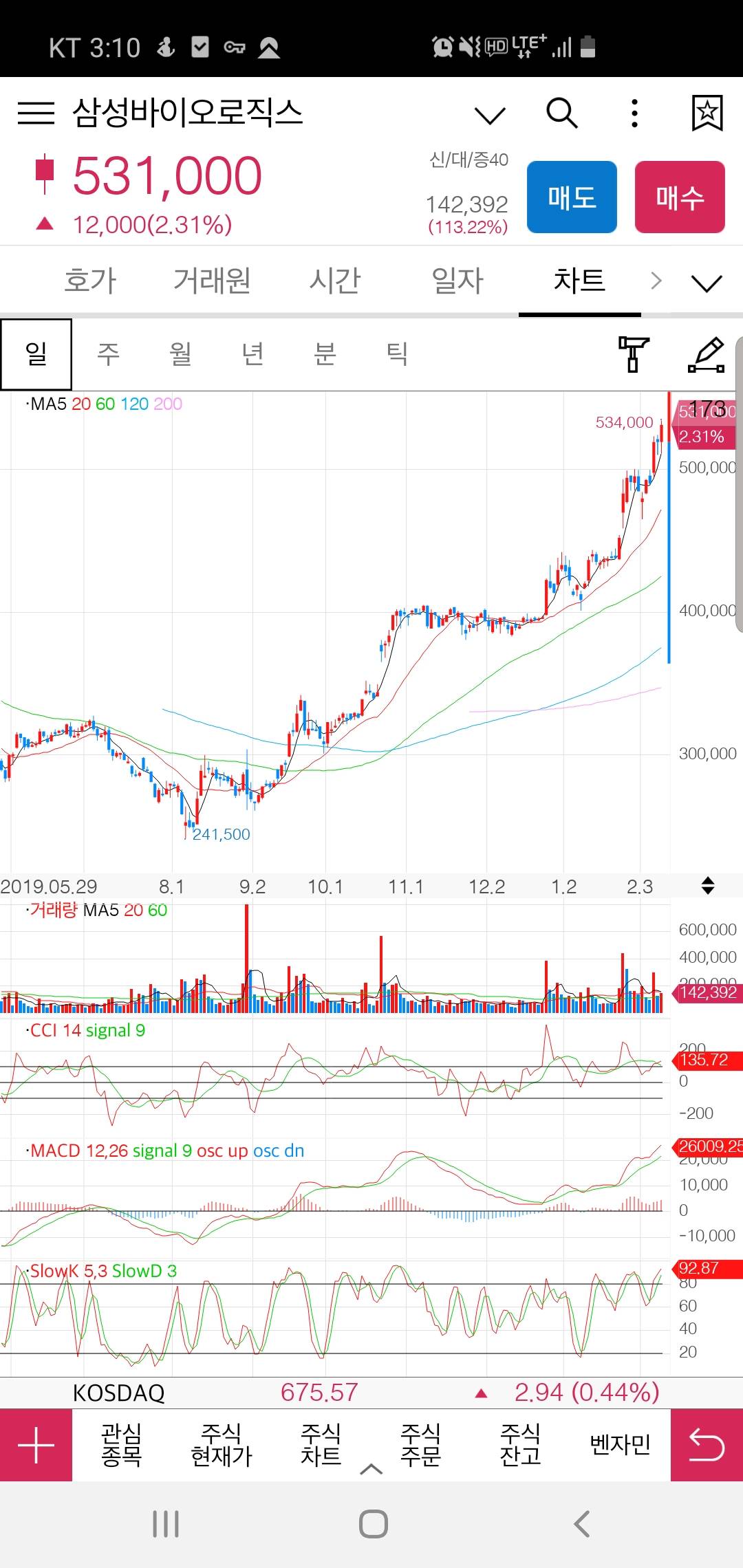Open the three-dot more options menu

pyautogui.click(x=634, y=113)
